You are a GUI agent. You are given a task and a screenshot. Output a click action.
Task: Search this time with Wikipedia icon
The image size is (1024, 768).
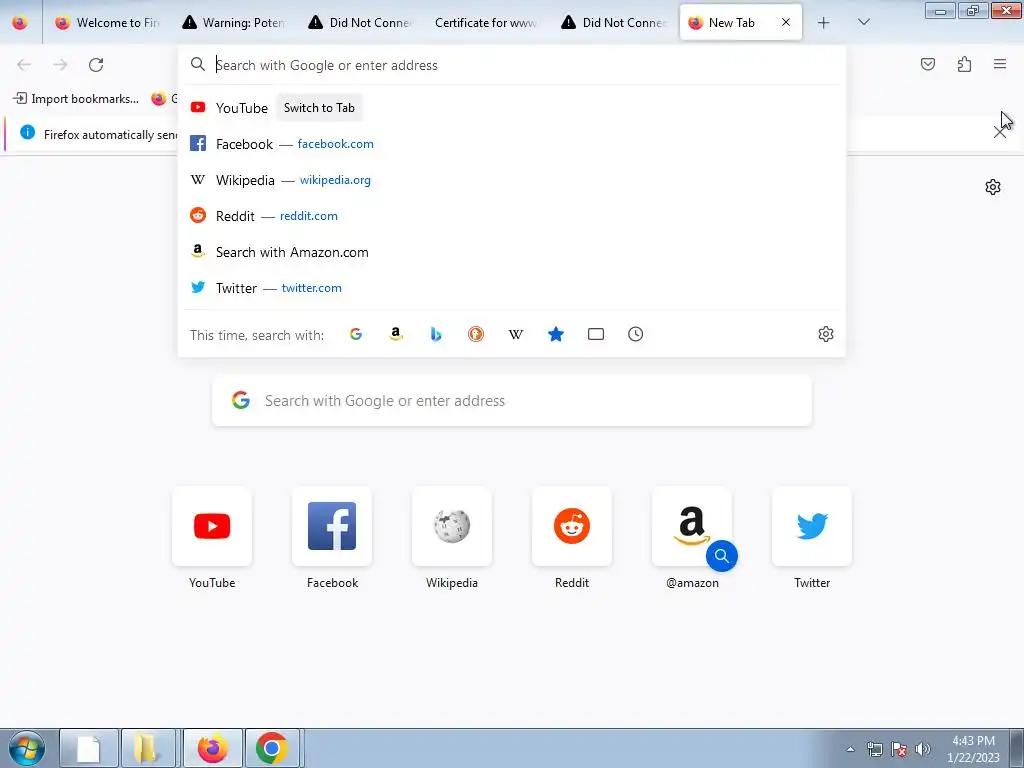pos(516,334)
